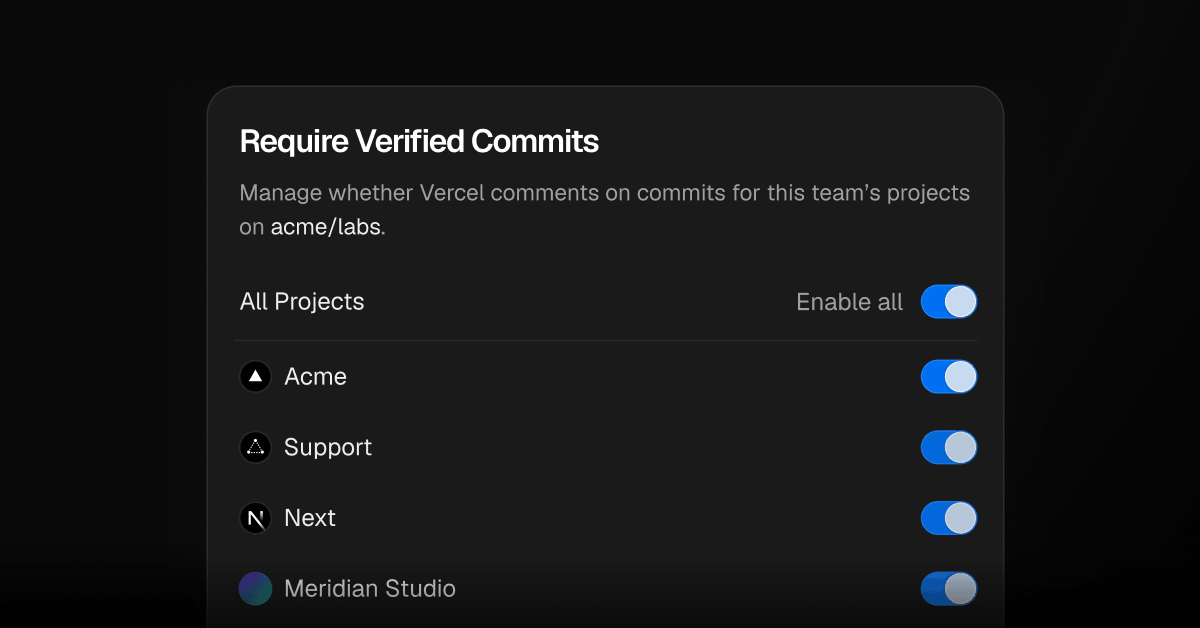Click the Require Verified Commits heading
Screen dimensions: 1200x628
(419, 142)
